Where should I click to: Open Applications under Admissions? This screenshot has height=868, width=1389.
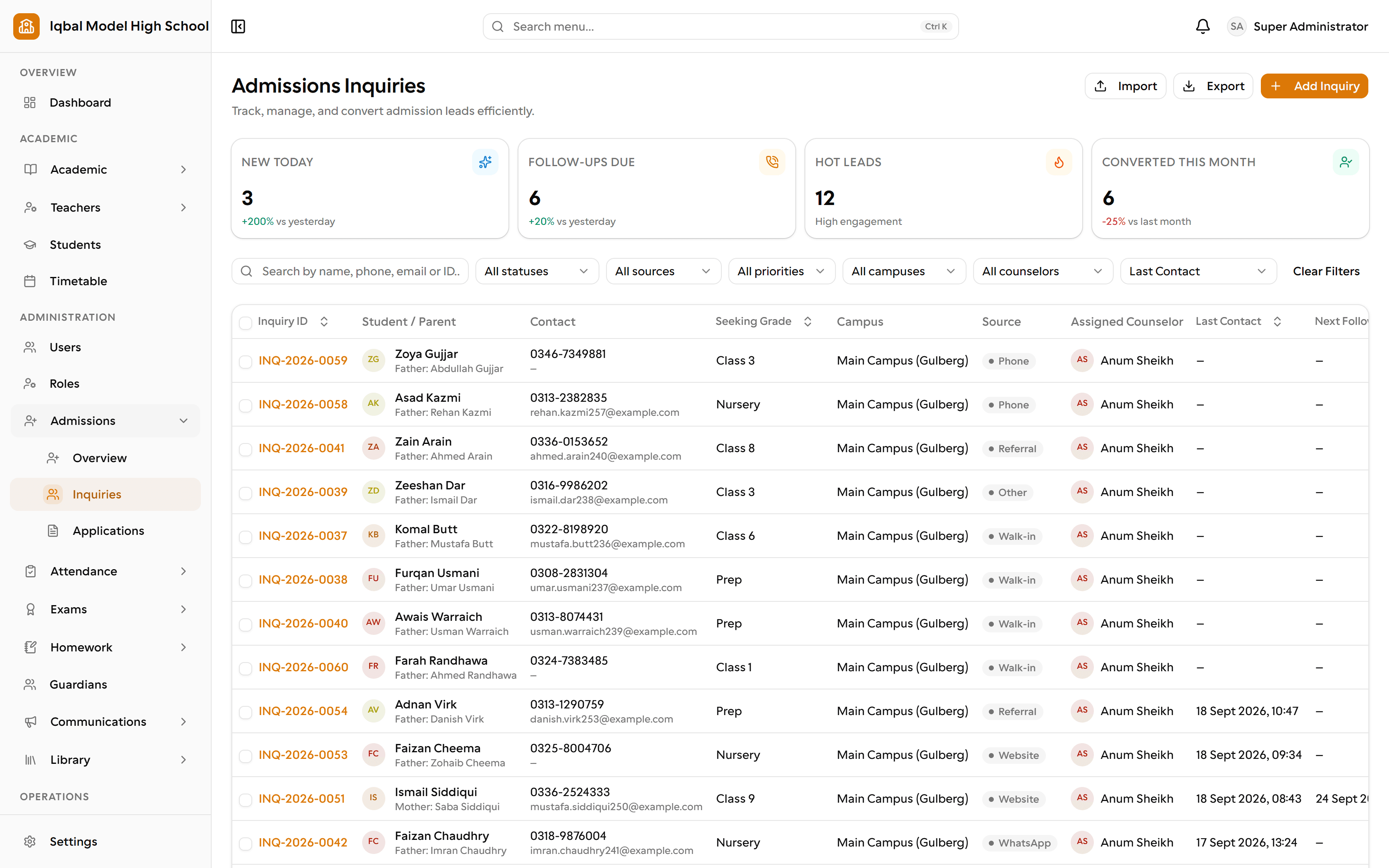pos(105,531)
